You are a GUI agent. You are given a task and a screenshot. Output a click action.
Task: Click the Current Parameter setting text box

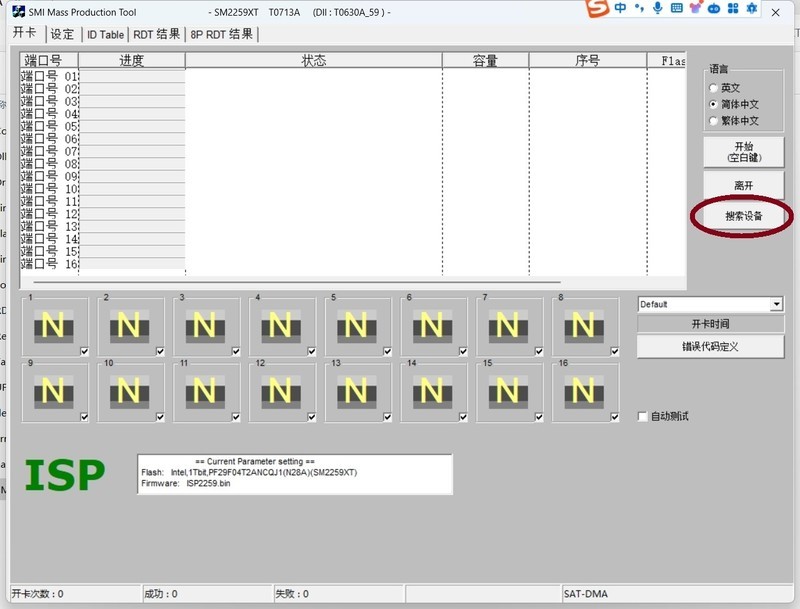point(295,474)
